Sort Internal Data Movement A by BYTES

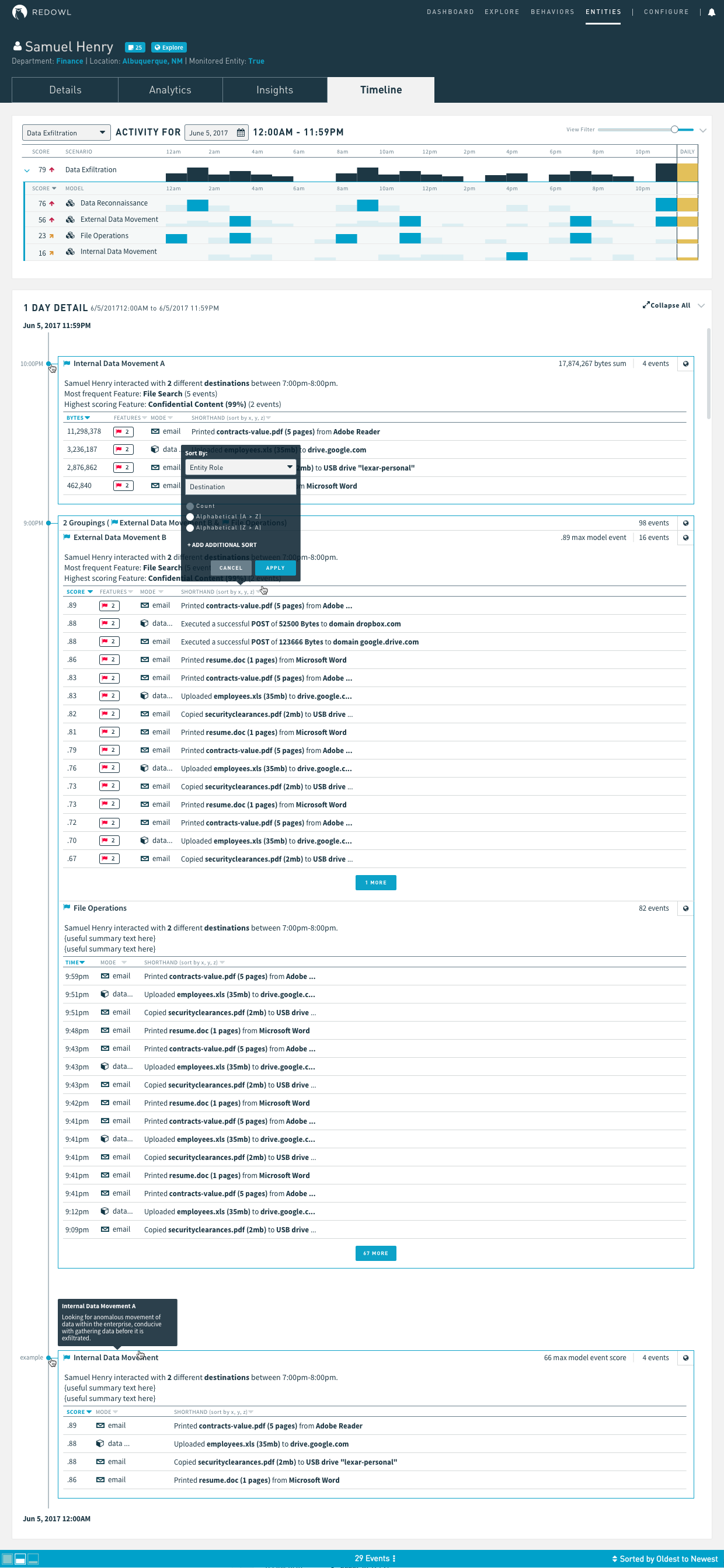(x=78, y=418)
